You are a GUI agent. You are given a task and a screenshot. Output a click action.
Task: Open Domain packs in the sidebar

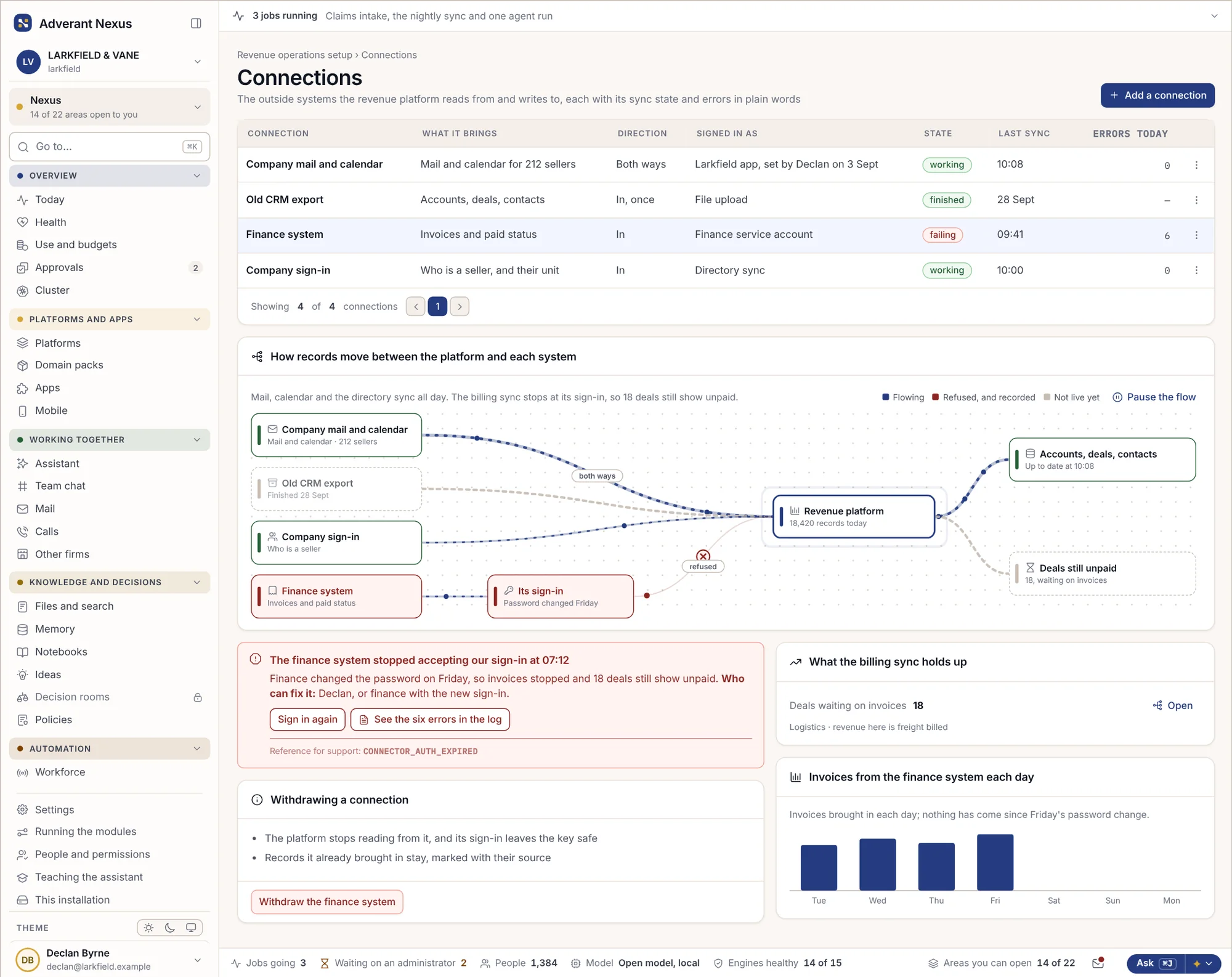tap(110, 365)
